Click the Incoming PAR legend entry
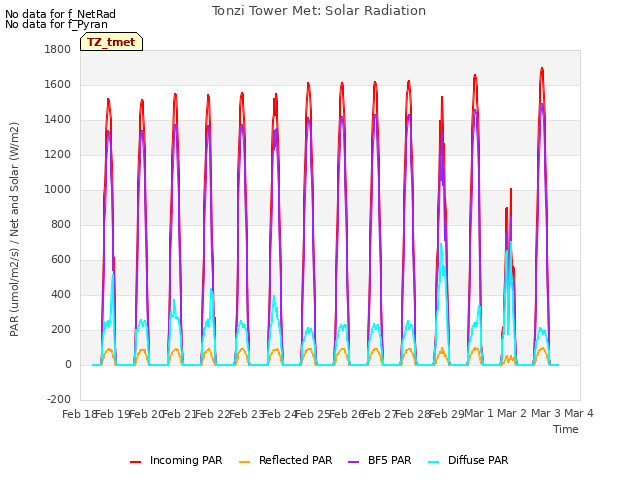 (x=176, y=460)
